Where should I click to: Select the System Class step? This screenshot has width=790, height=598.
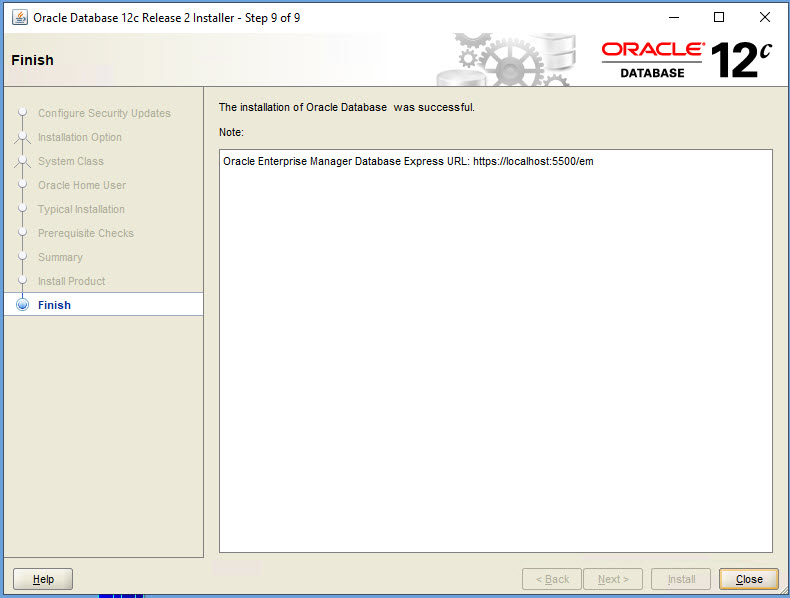point(71,161)
